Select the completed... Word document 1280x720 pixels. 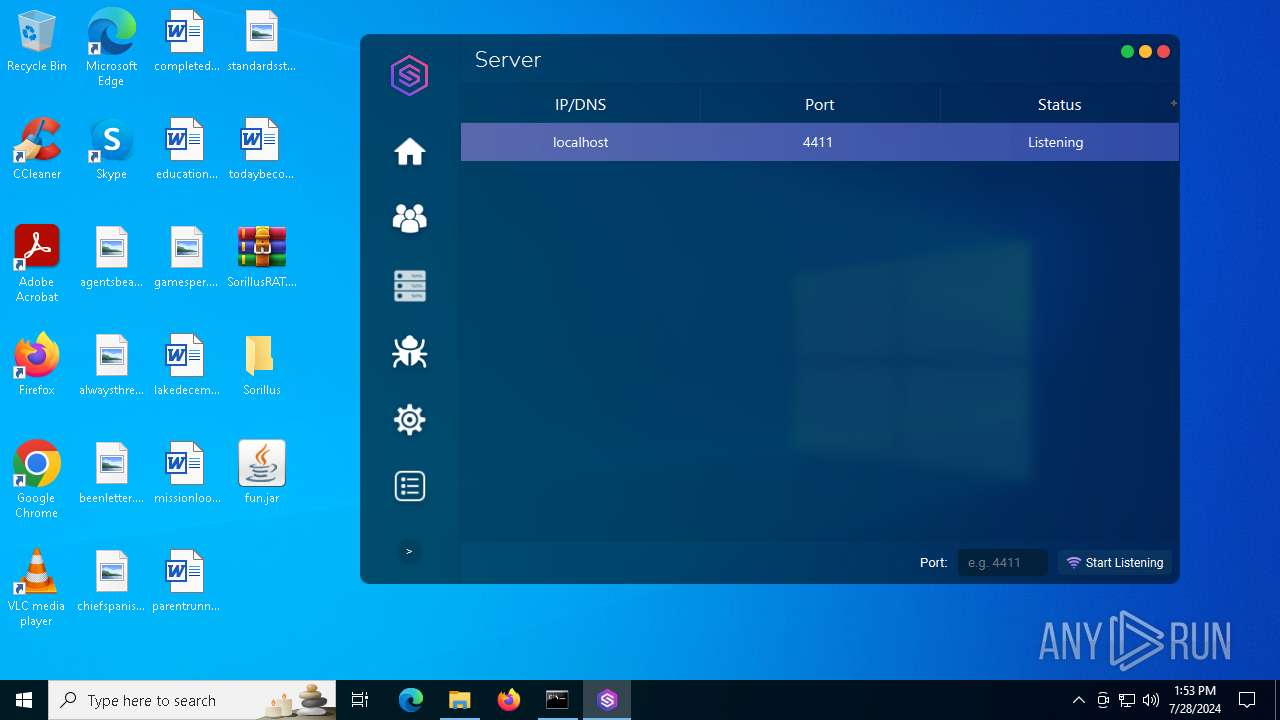[x=186, y=42]
